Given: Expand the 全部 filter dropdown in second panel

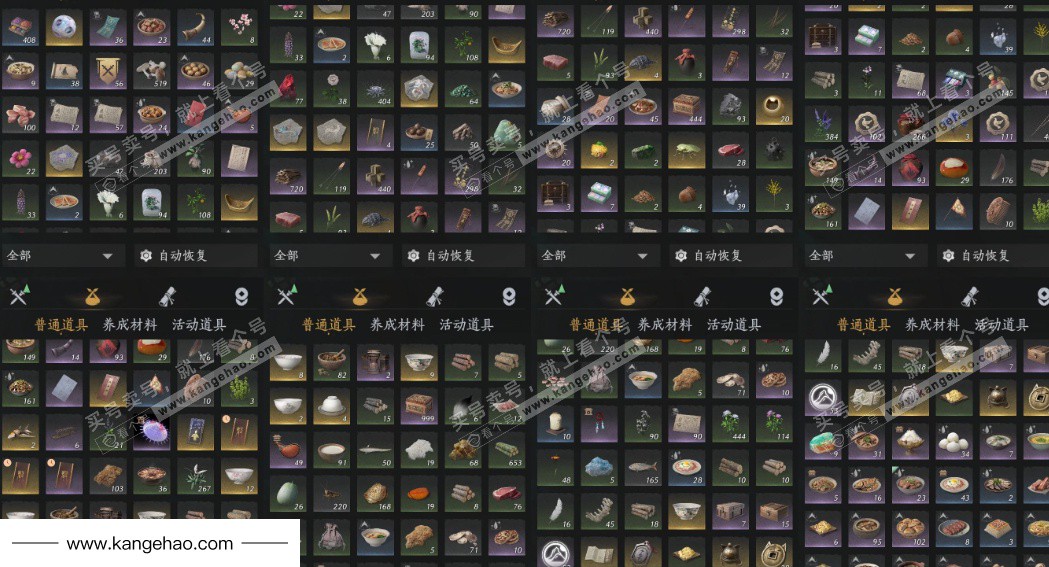Looking at the screenshot, I should click(329, 255).
